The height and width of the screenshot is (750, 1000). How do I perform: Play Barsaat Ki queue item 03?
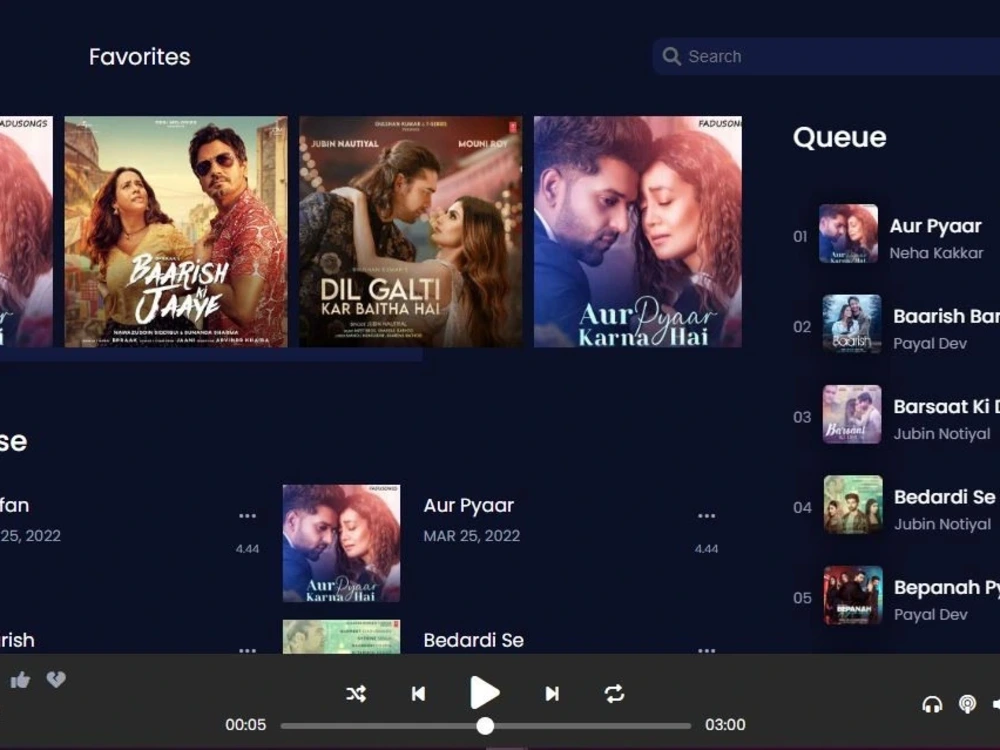tap(895, 415)
